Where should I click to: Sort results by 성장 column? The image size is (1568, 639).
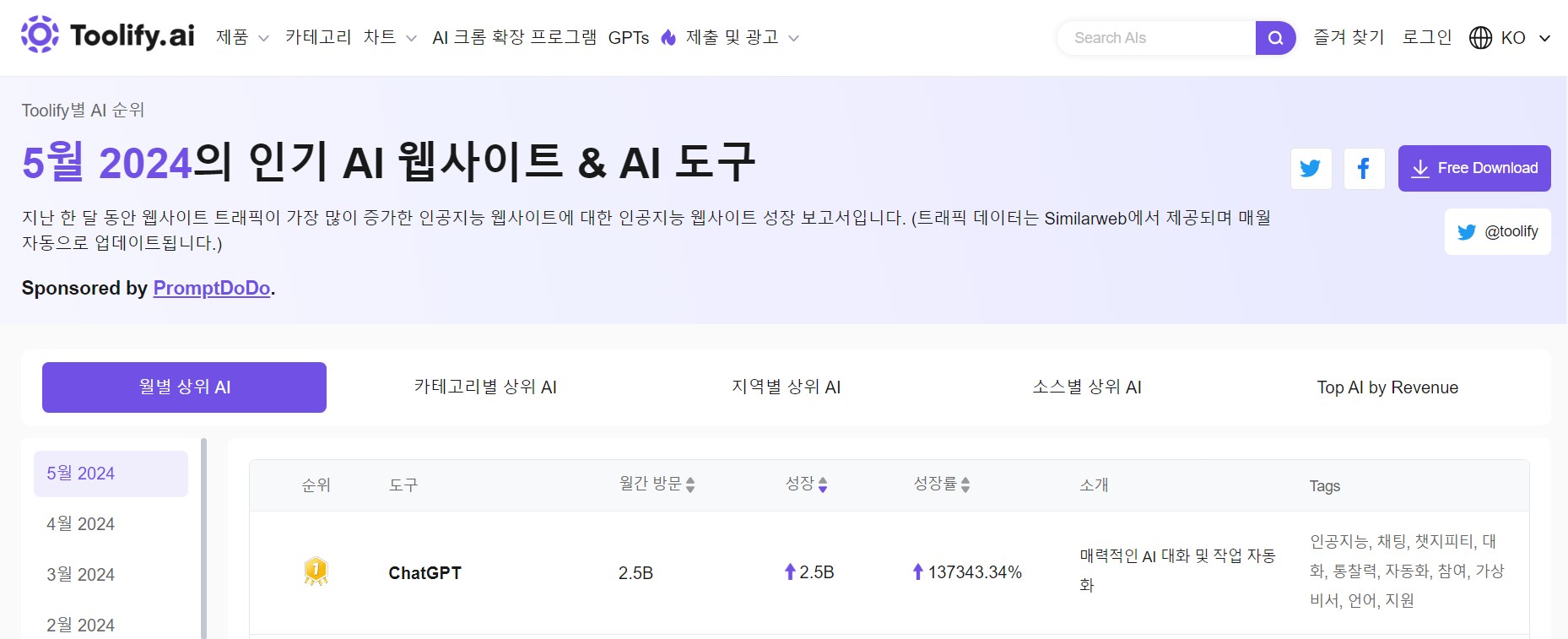tap(824, 485)
